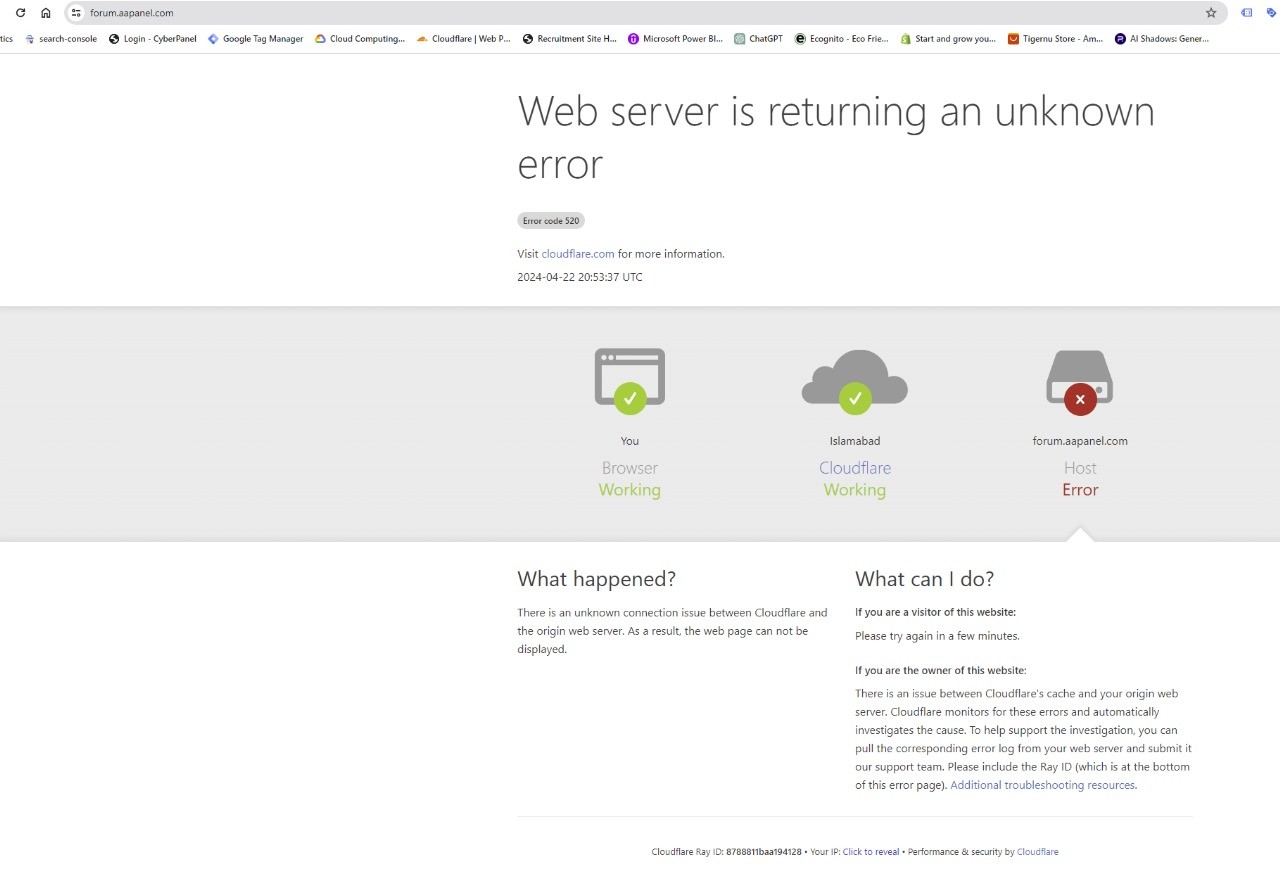The image size is (1280, 878).
Task: Open the Start and grow you... bookmark
Action: coord(948,39)
